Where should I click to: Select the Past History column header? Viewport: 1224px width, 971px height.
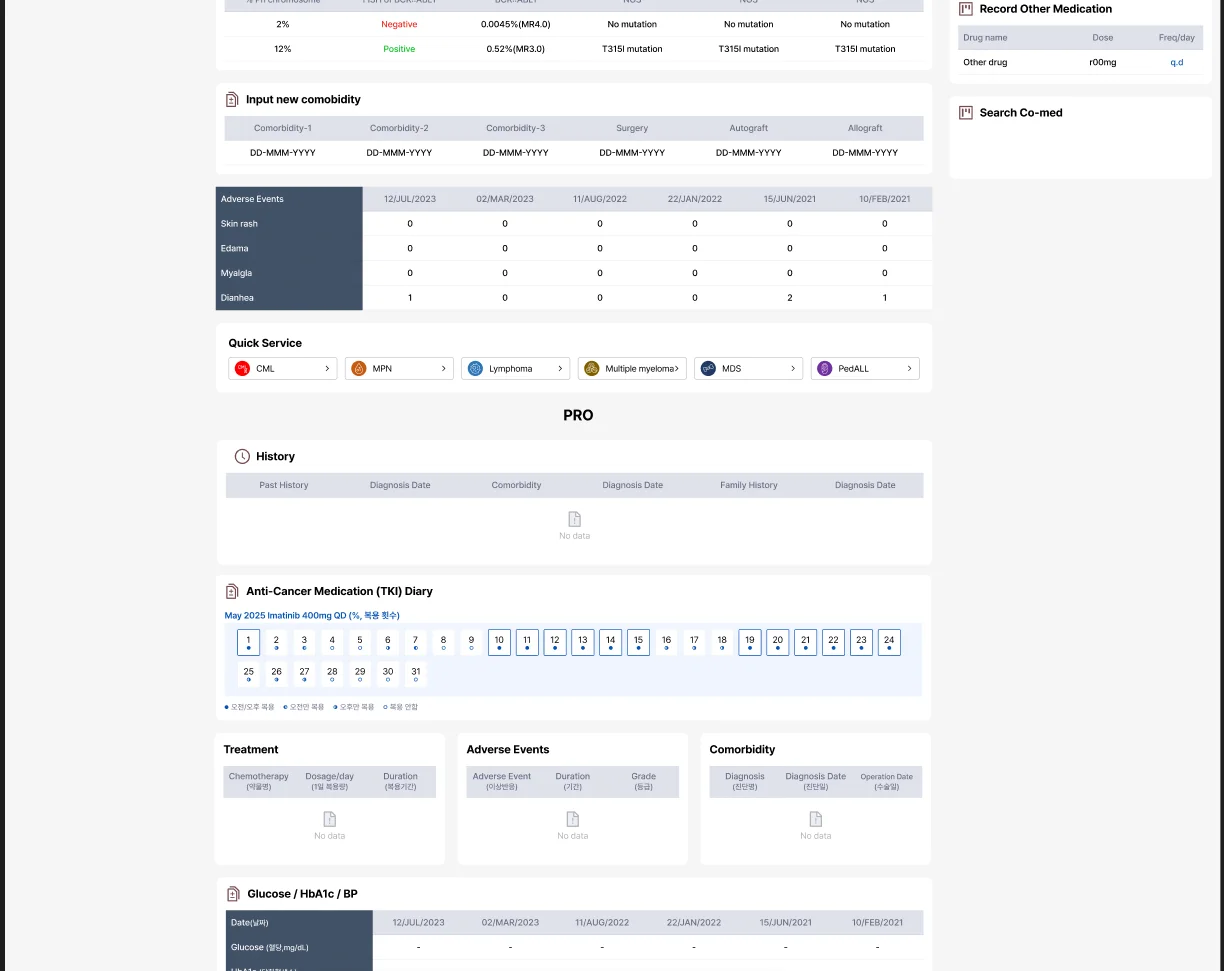pyautogui.click(x=284, y=485)
